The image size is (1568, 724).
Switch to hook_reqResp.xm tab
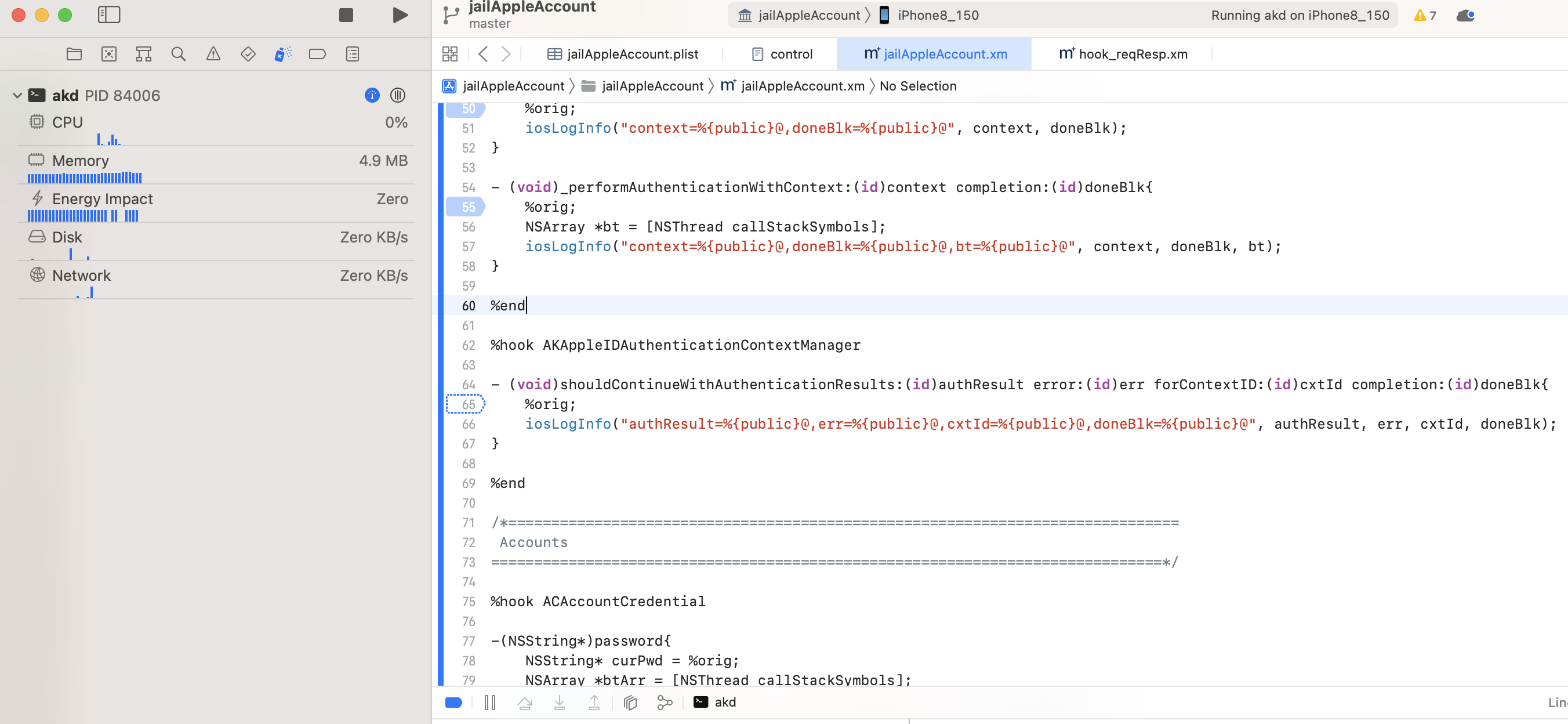pyautogui.click(x=1123, y=54)
